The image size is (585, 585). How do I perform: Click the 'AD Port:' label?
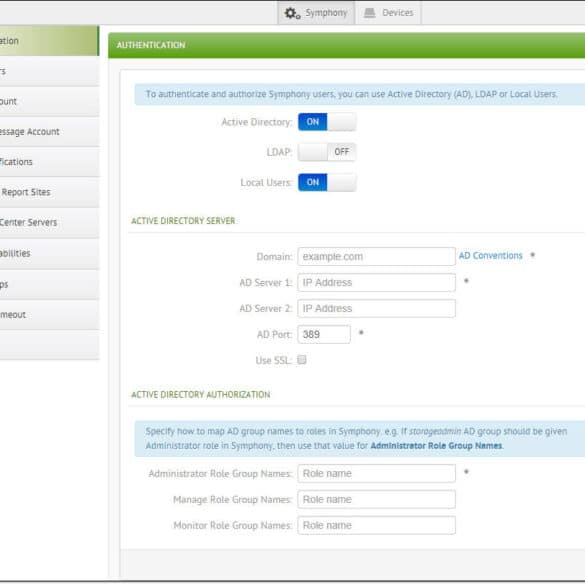click(x=274, y=335)
